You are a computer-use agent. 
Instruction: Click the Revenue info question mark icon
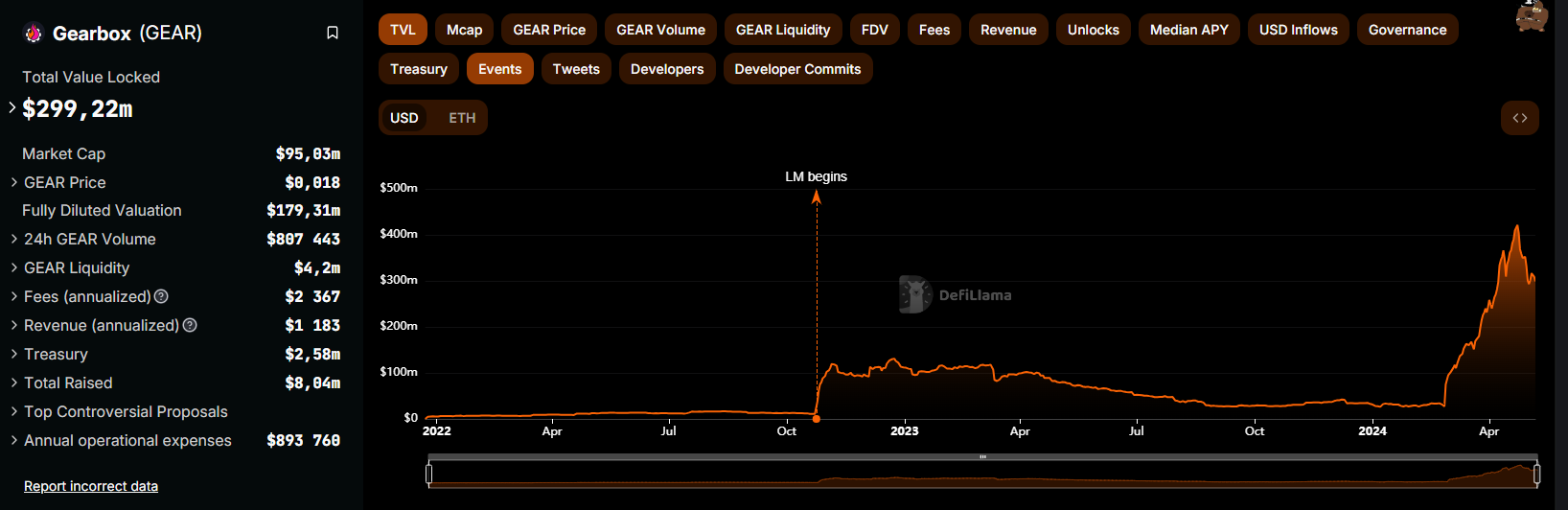coord(190,326)
